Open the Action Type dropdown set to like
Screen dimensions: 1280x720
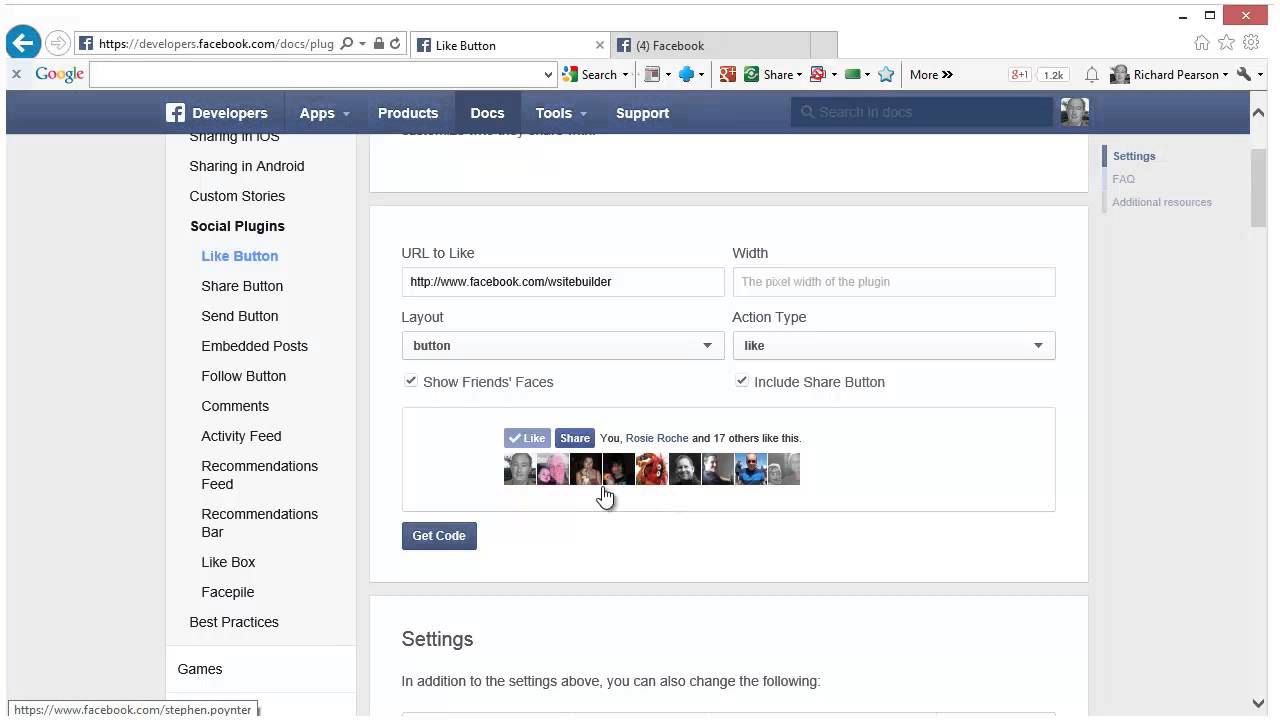click(x=893, y=345)
